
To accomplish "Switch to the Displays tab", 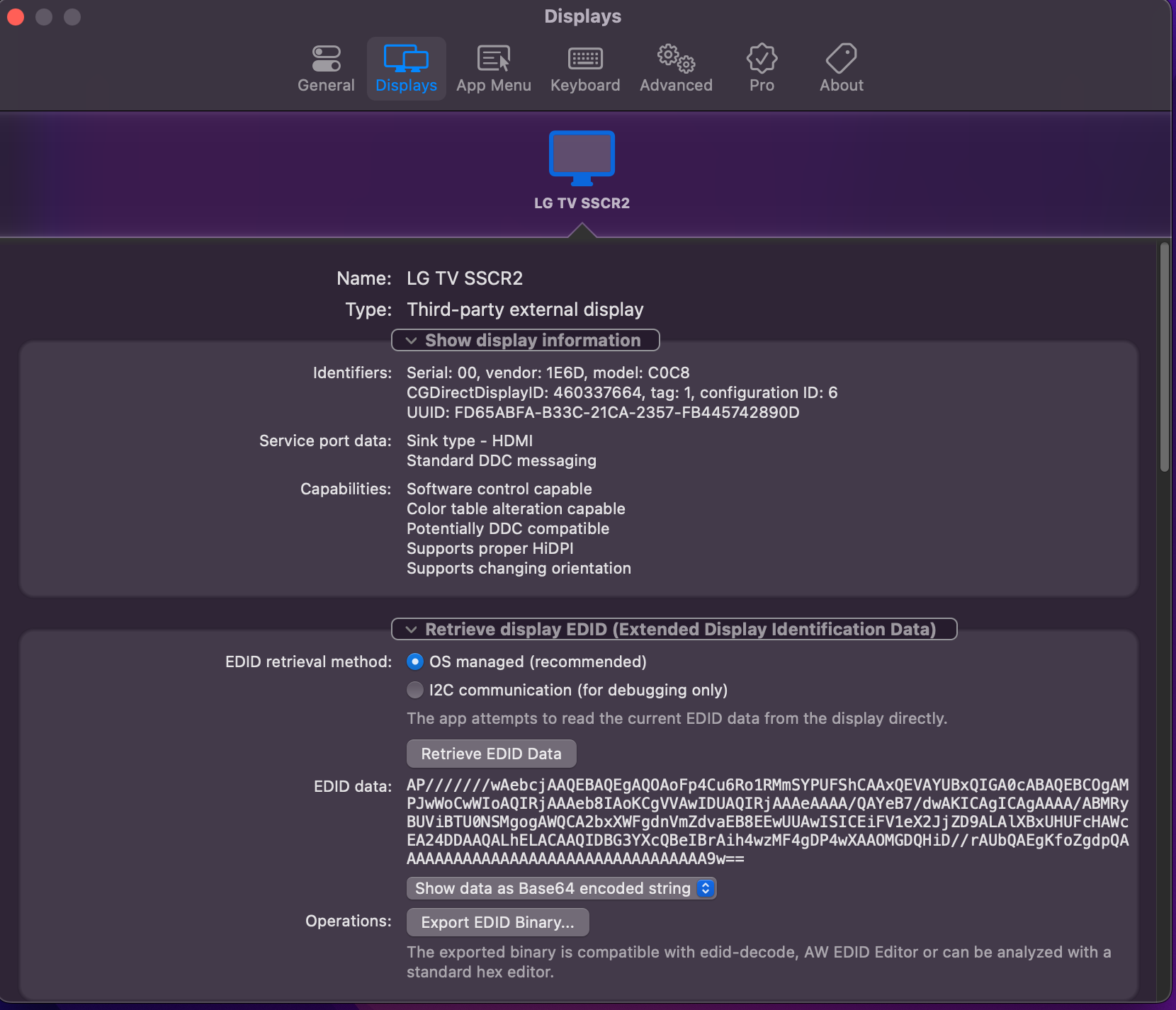I will 406,69.
